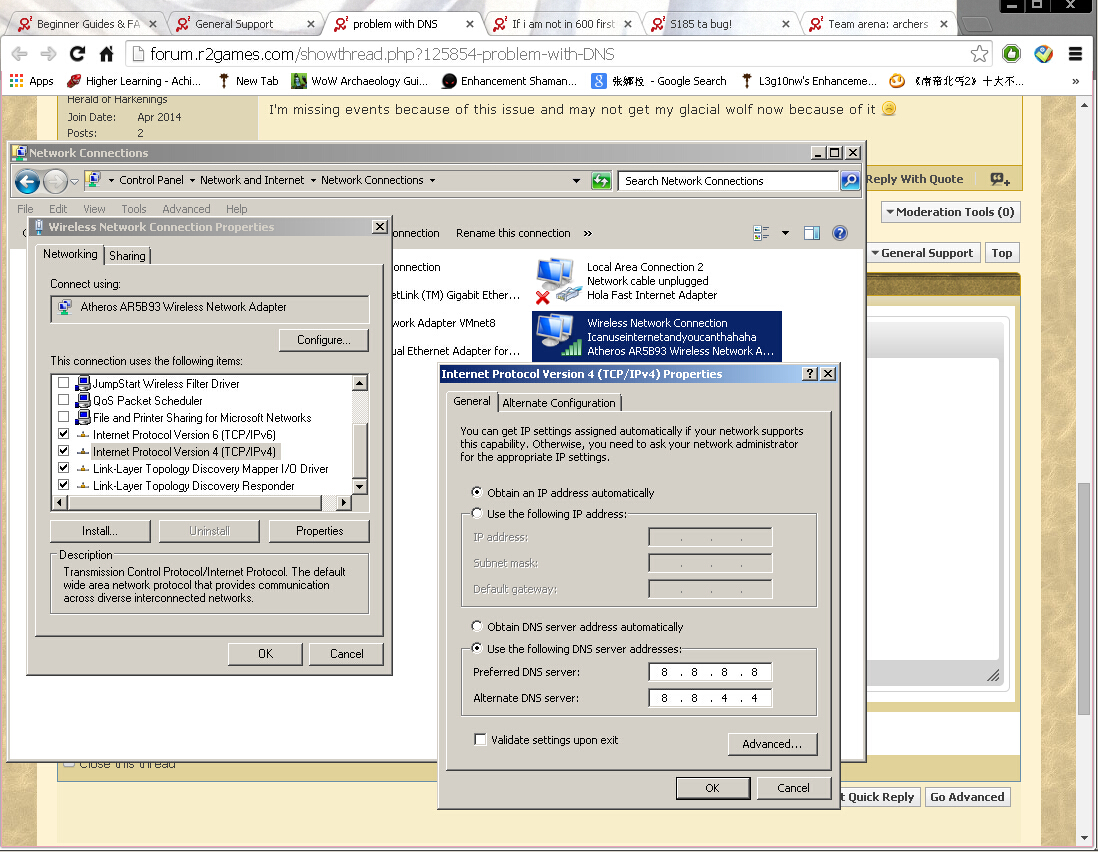Select Obtain DNS server address automatically
Image resolution: width=1098 pixels, height=852 pixels.
click(x=478, y=627)
